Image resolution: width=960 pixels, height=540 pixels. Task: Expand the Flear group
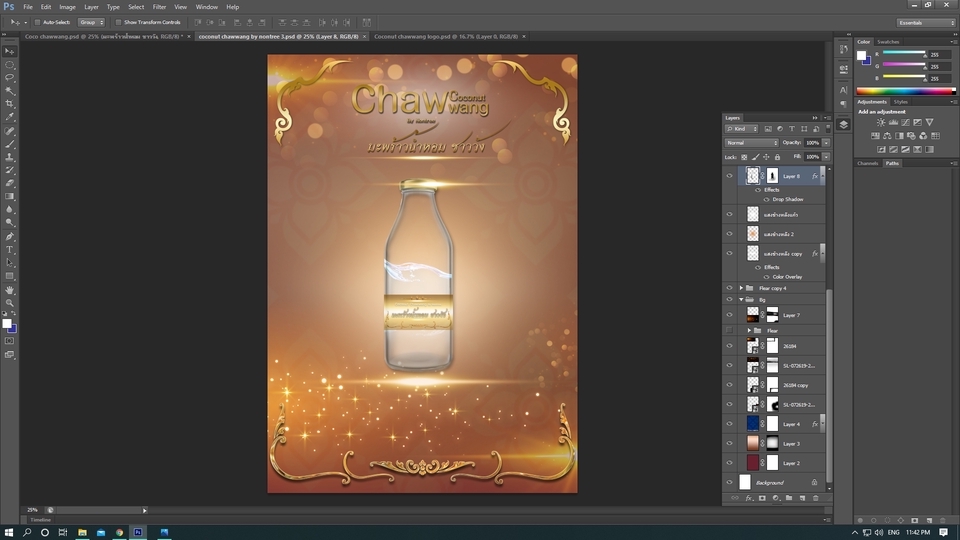coord(749,331)
